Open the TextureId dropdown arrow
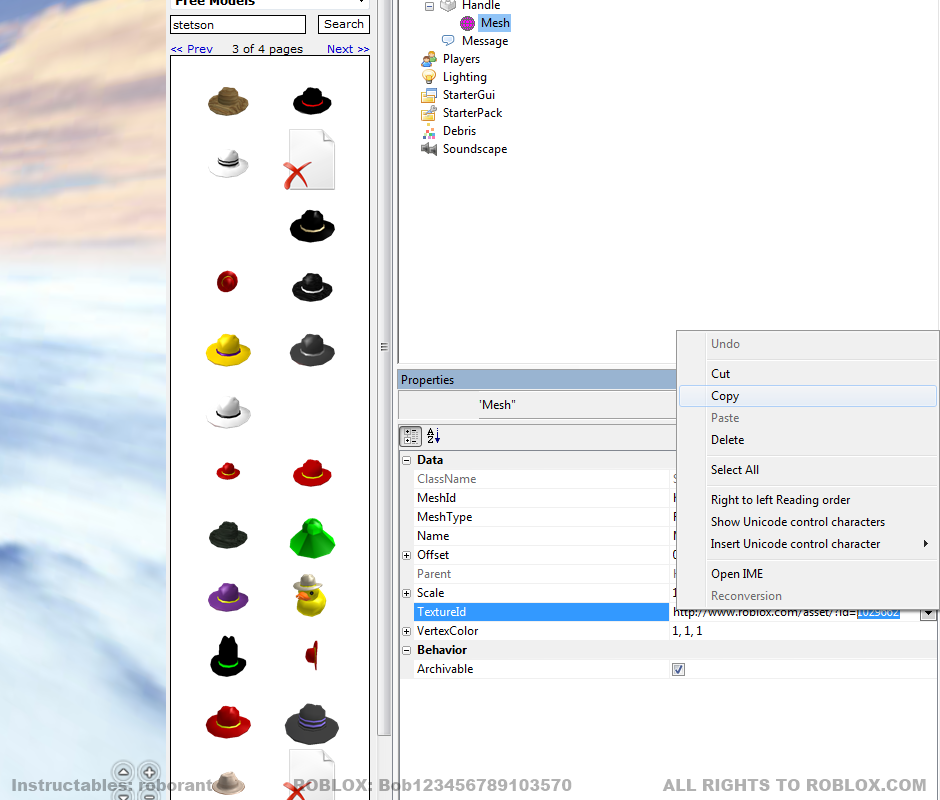 point(930,612)
